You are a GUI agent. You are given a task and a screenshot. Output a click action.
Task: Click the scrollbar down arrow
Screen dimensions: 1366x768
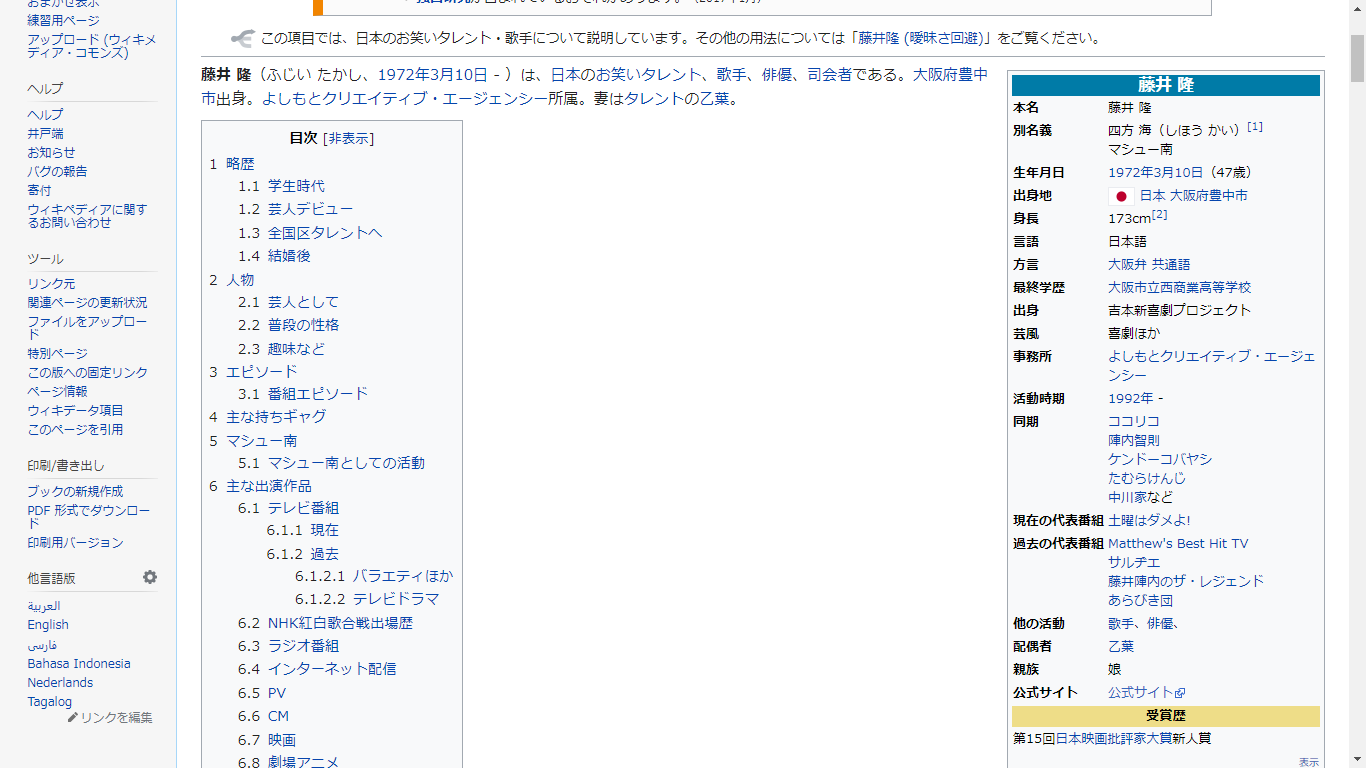tap(1357, 759)
